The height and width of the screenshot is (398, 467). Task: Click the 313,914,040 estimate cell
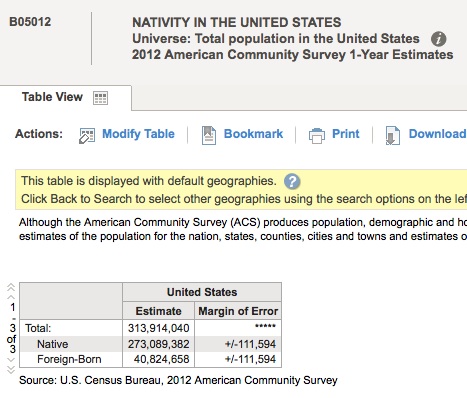tap(158, 328)
